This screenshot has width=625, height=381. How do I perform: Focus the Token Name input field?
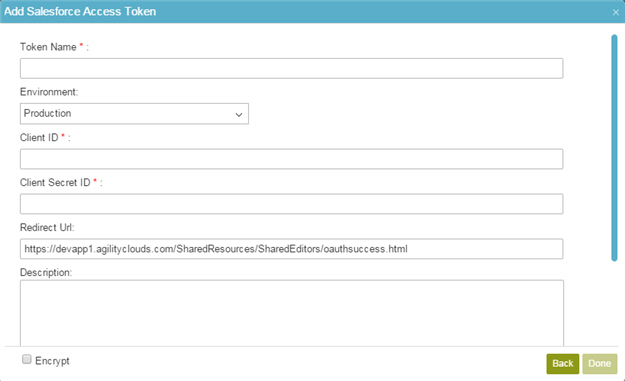pyautogui.click(x=291, y=68)
